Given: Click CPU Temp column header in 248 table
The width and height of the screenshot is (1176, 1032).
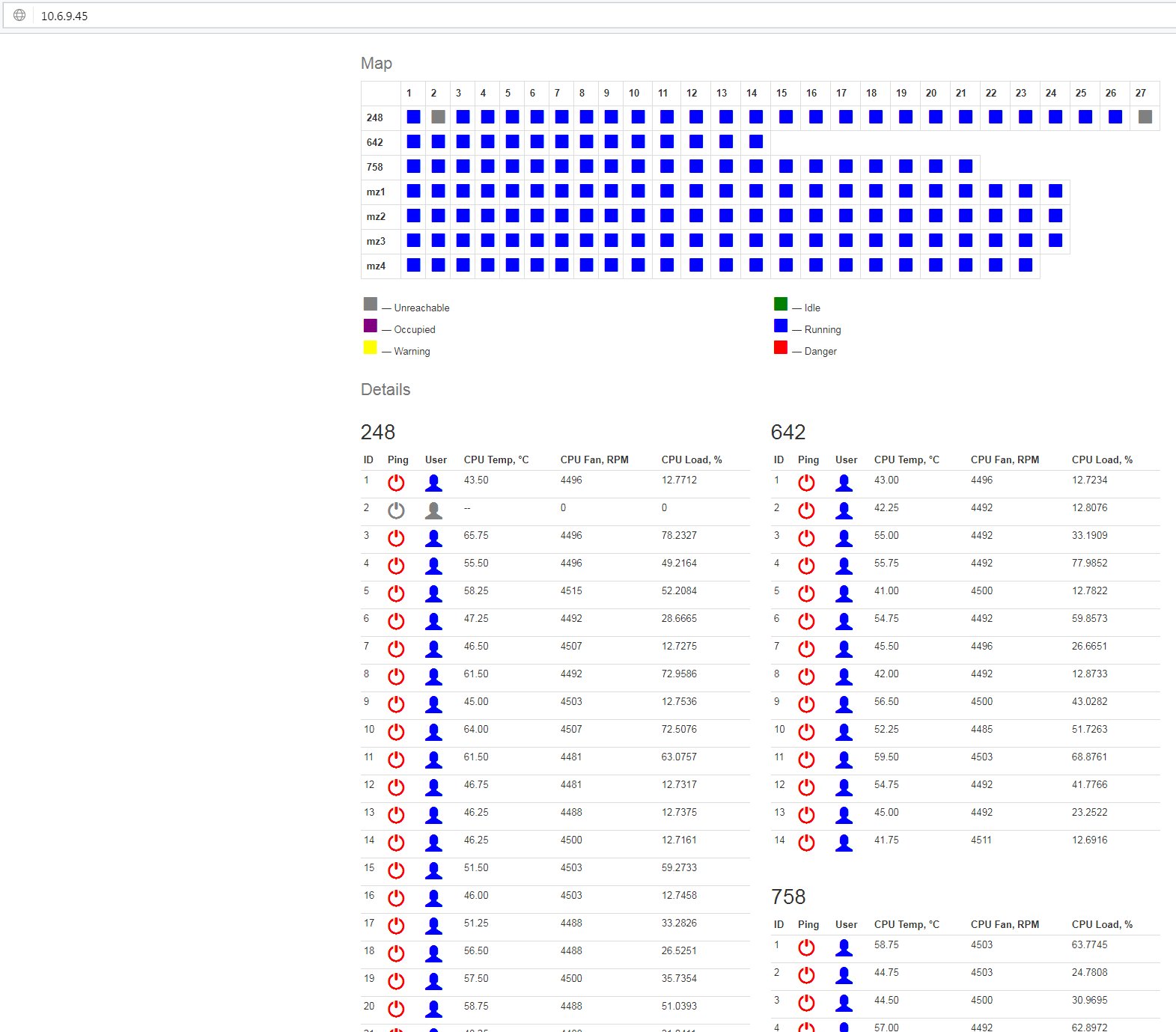Looking at the screenshot, I should 496,459.
